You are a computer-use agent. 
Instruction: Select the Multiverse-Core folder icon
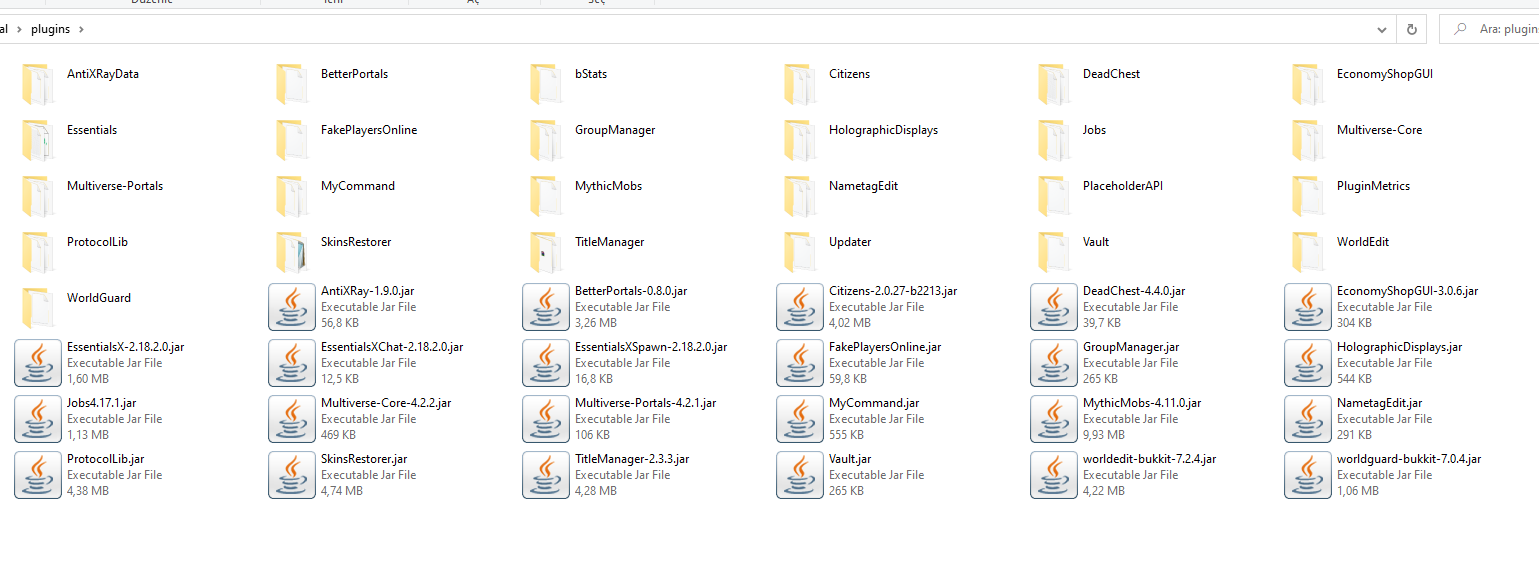1306,140
